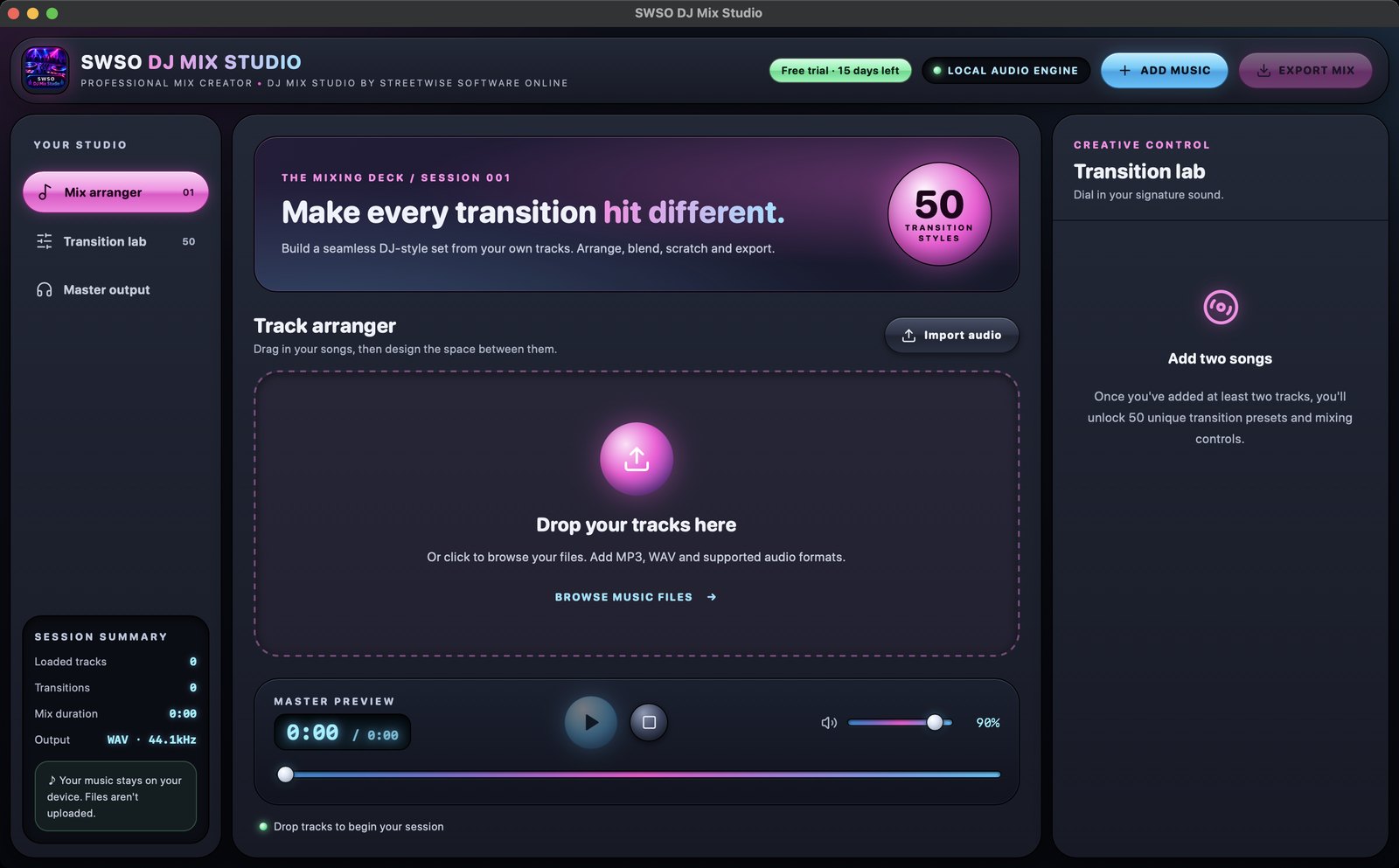Click the WAV · 44.1kHz output value

(152, 740)
